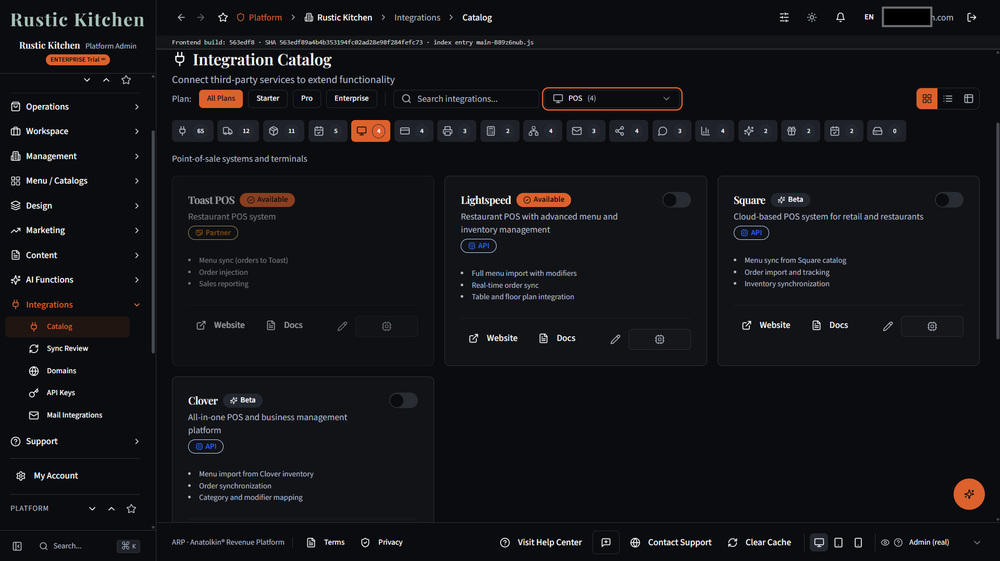Select the gift loyalty category chip
The width and height of the screenshot is (1000, 561).
[800, 131]
